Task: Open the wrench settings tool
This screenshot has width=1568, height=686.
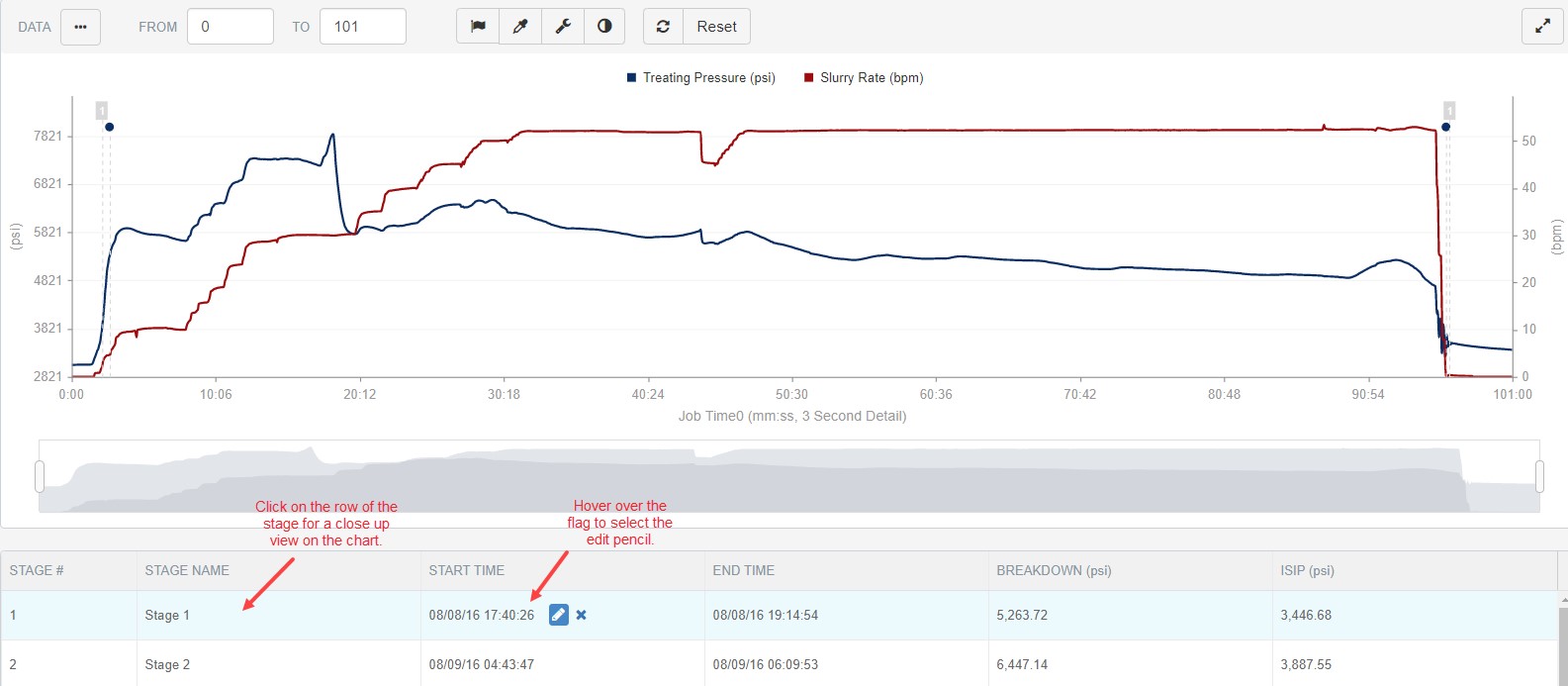Action: click(x=563, y=27)
